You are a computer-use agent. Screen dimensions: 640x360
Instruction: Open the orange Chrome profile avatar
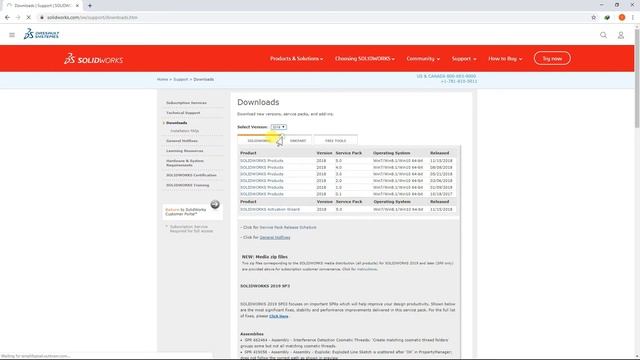(x=622, y=18)
